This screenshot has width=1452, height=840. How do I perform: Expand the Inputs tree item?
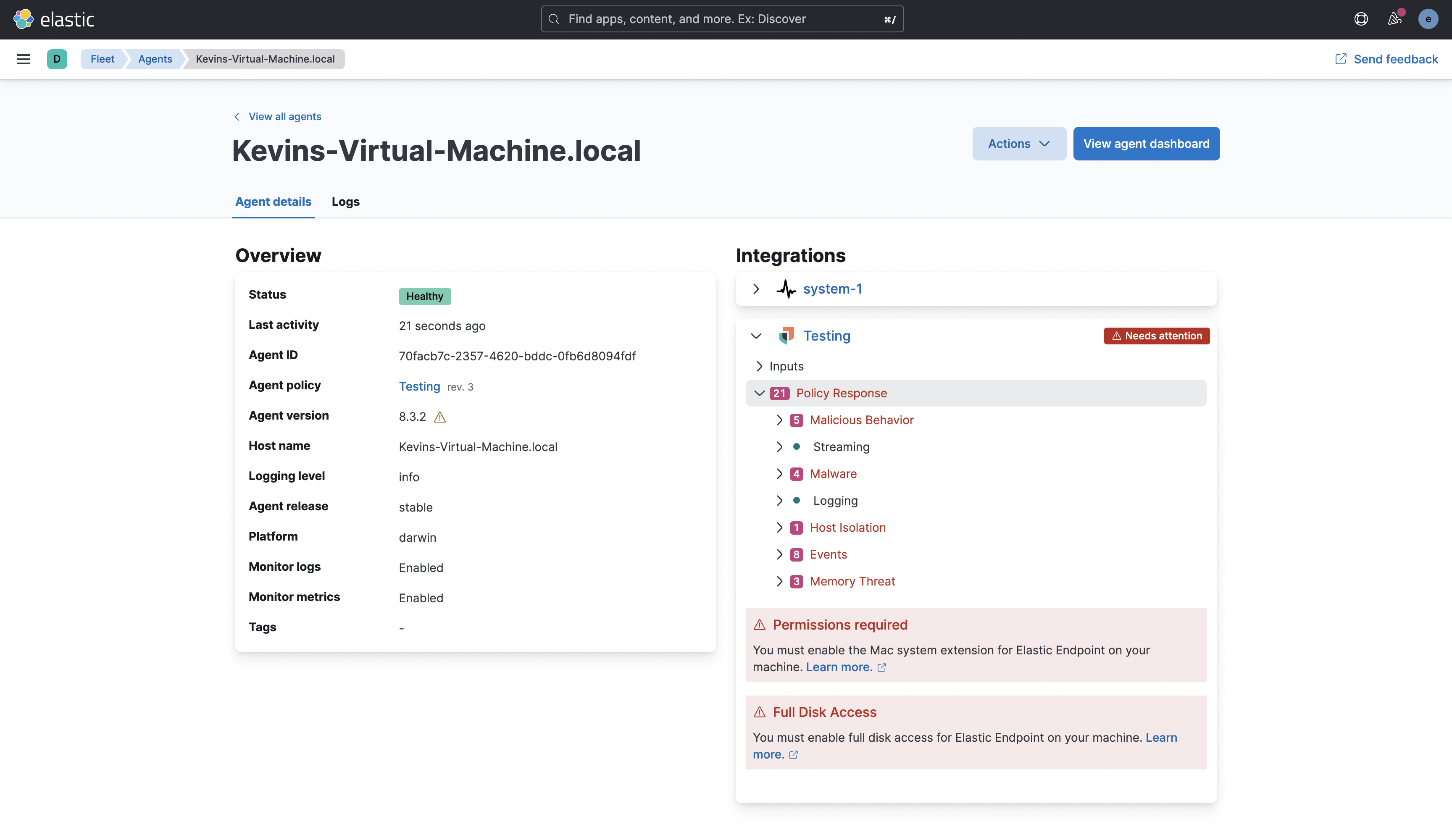point(760,366)
